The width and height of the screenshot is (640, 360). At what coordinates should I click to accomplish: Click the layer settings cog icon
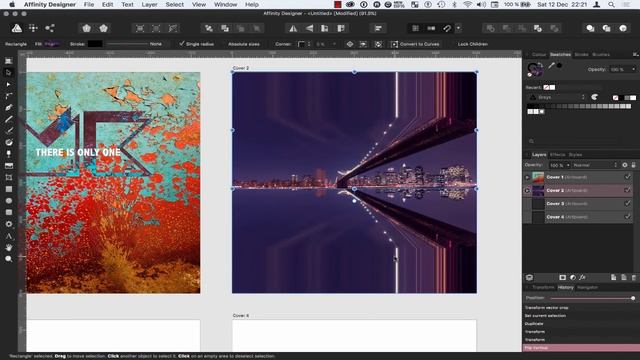[625, 165]
